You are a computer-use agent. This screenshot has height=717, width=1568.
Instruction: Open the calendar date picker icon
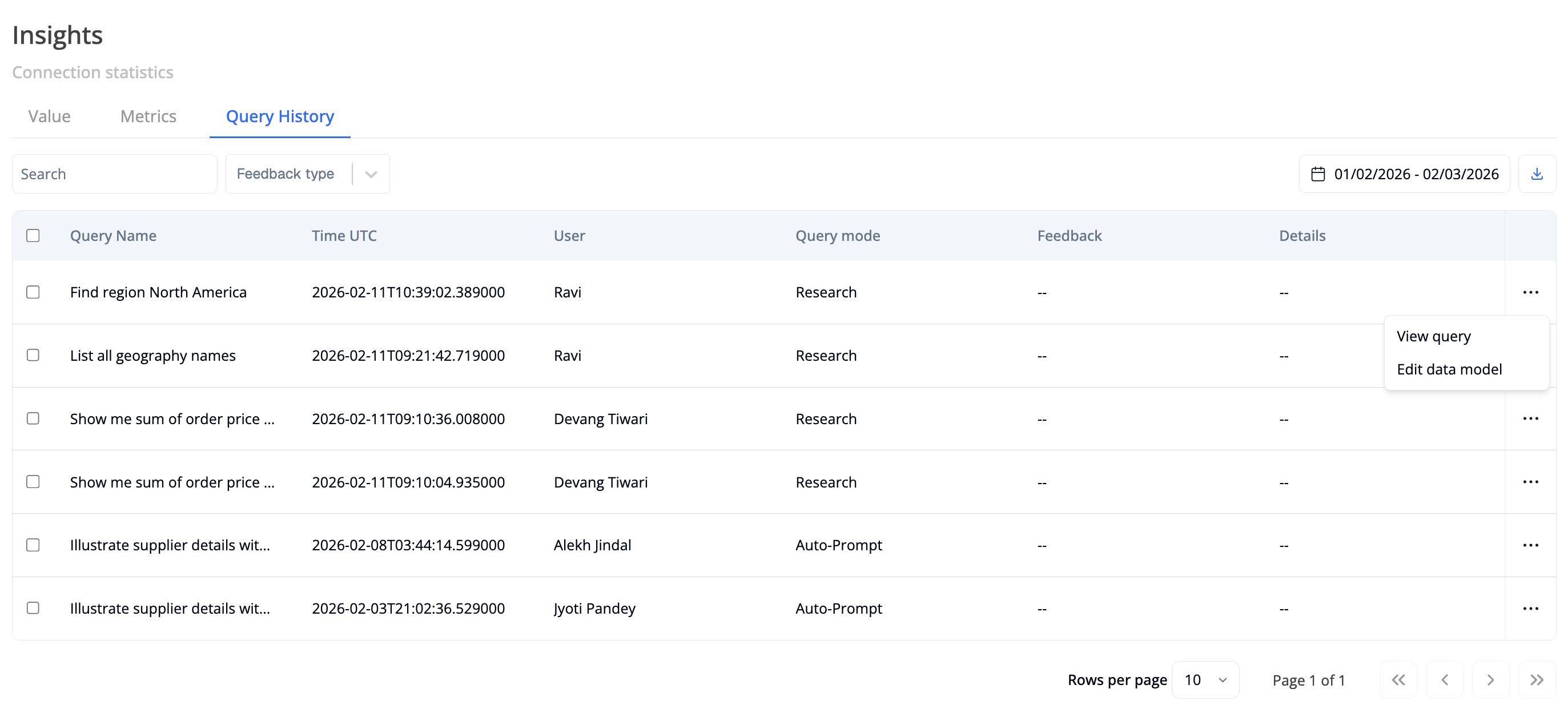coord(1318,174)
